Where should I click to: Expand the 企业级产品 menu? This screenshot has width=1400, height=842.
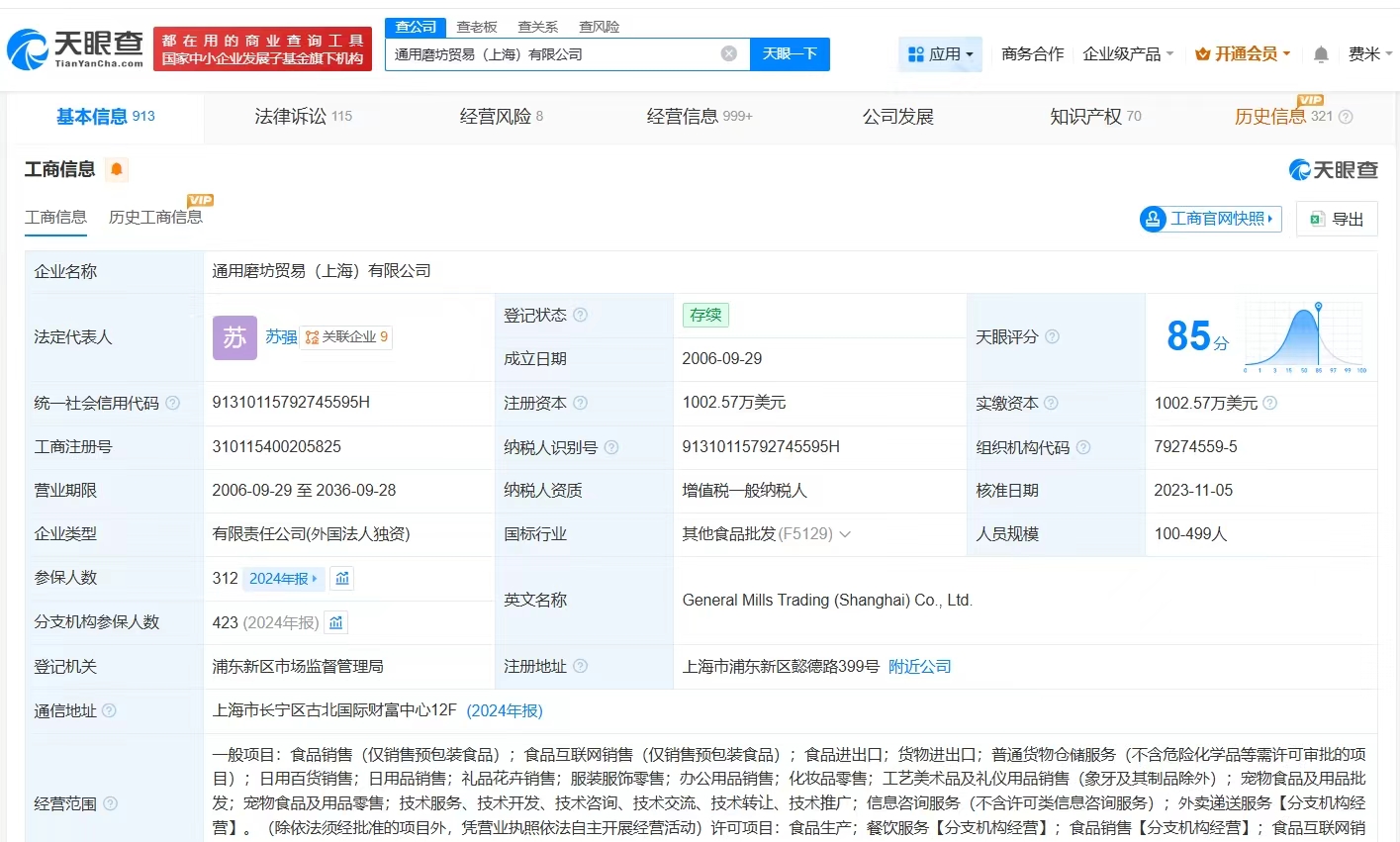(1128, 54)
